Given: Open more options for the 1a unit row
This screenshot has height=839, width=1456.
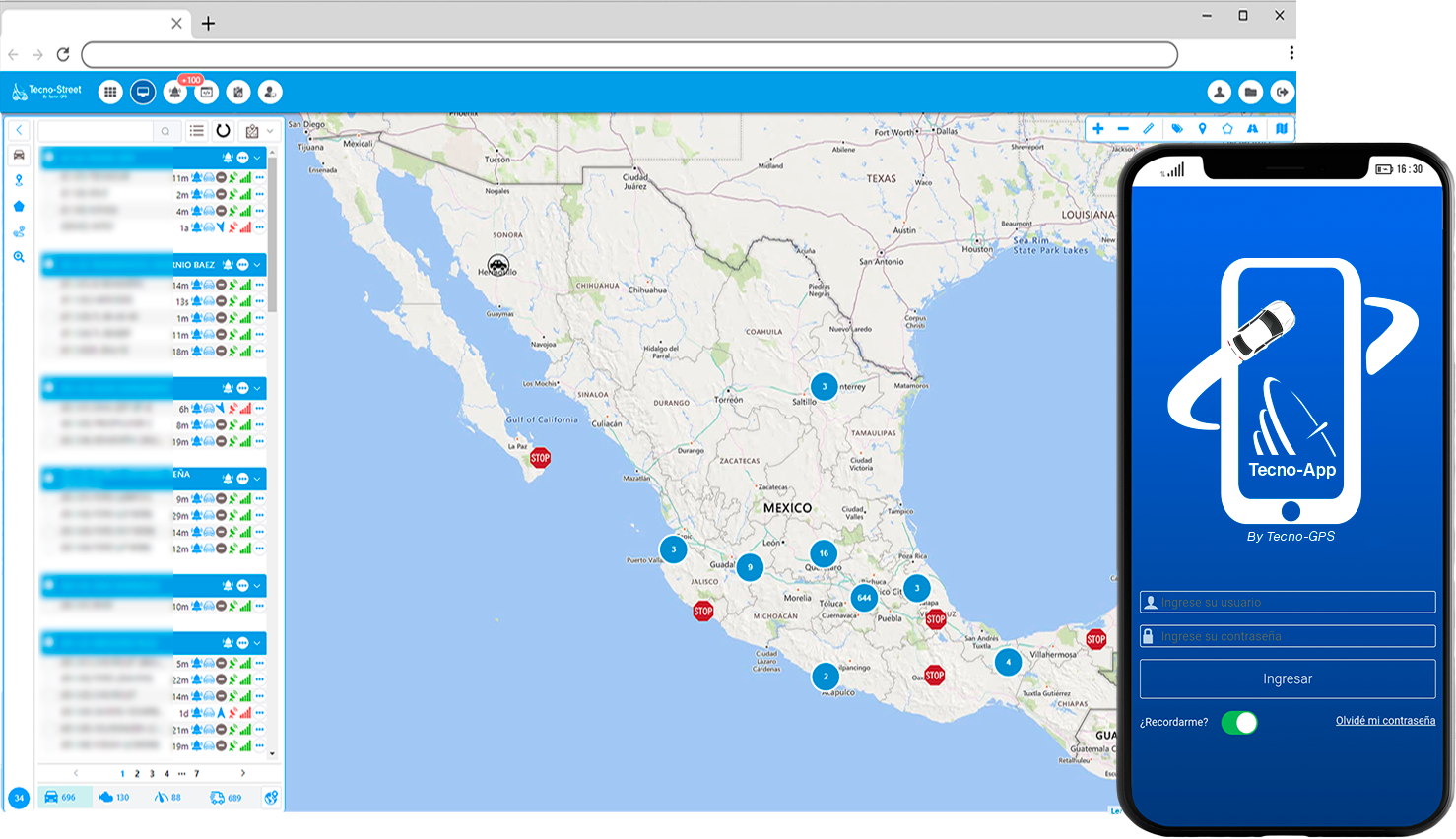Looking at the screenshot, I should [260, 227].
